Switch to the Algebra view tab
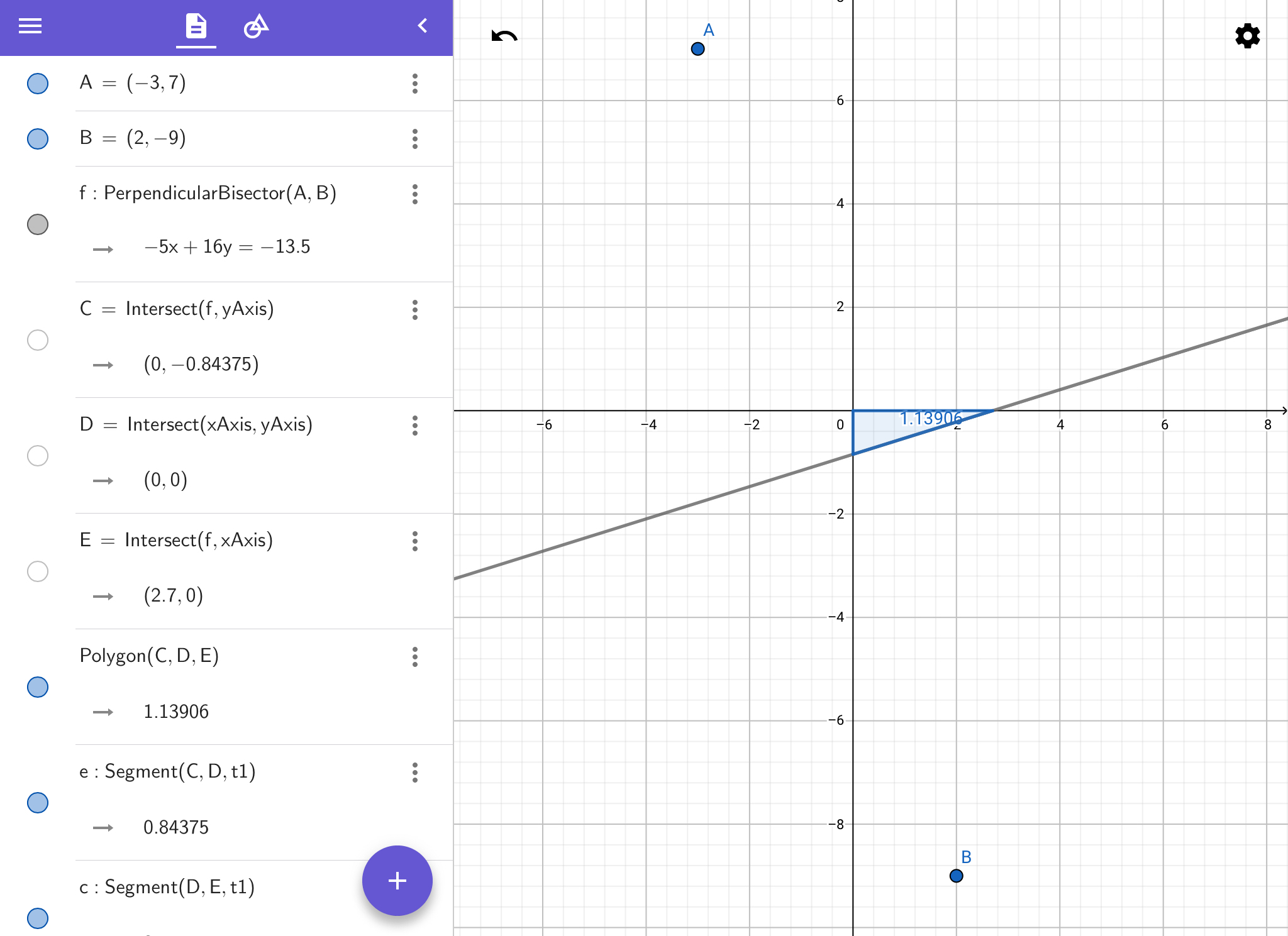This screenshot has height=936, width=1288. 196,26
